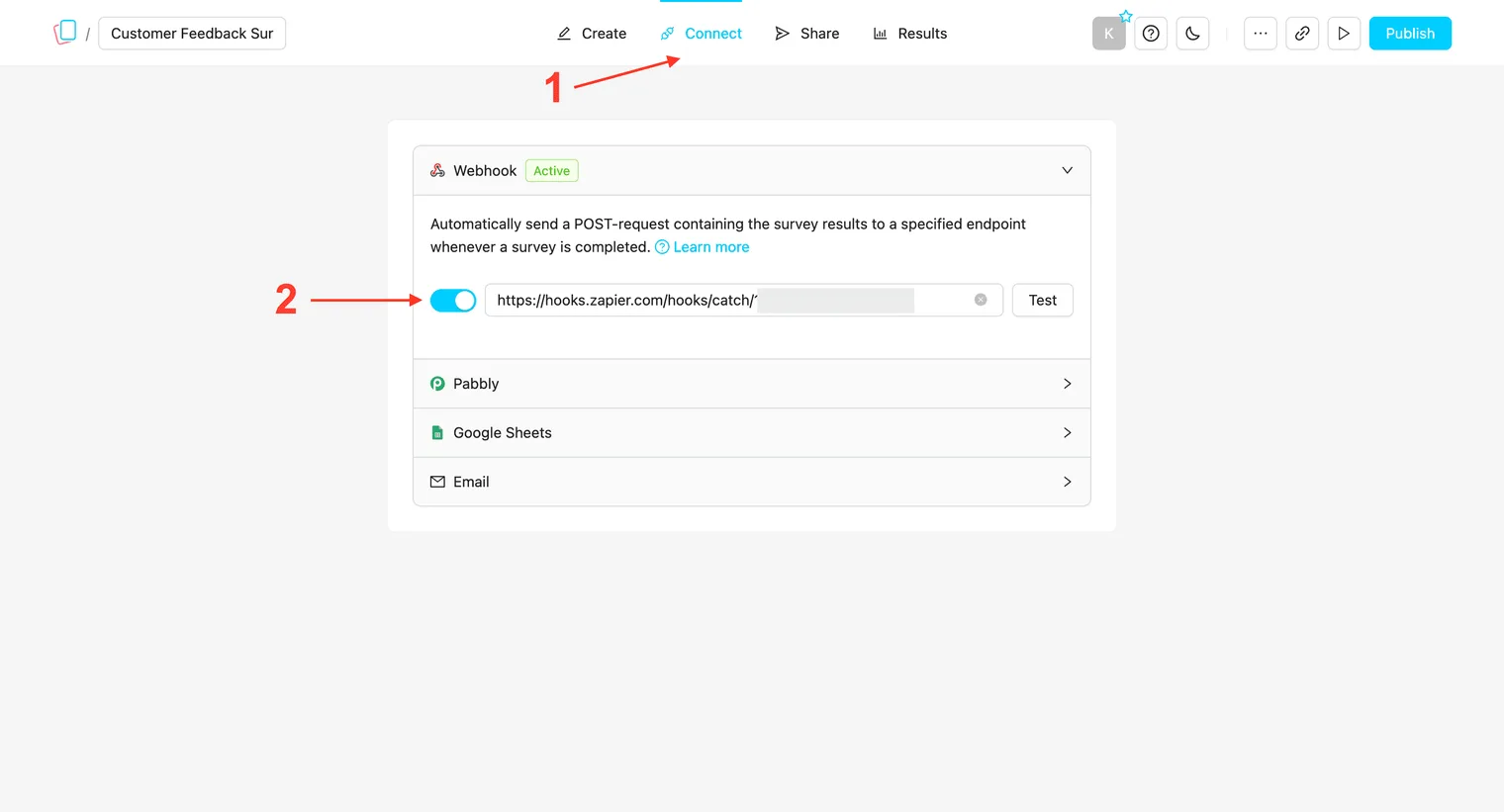
Task: Expand the Google Sheets integration
Action: click(752, 432)
